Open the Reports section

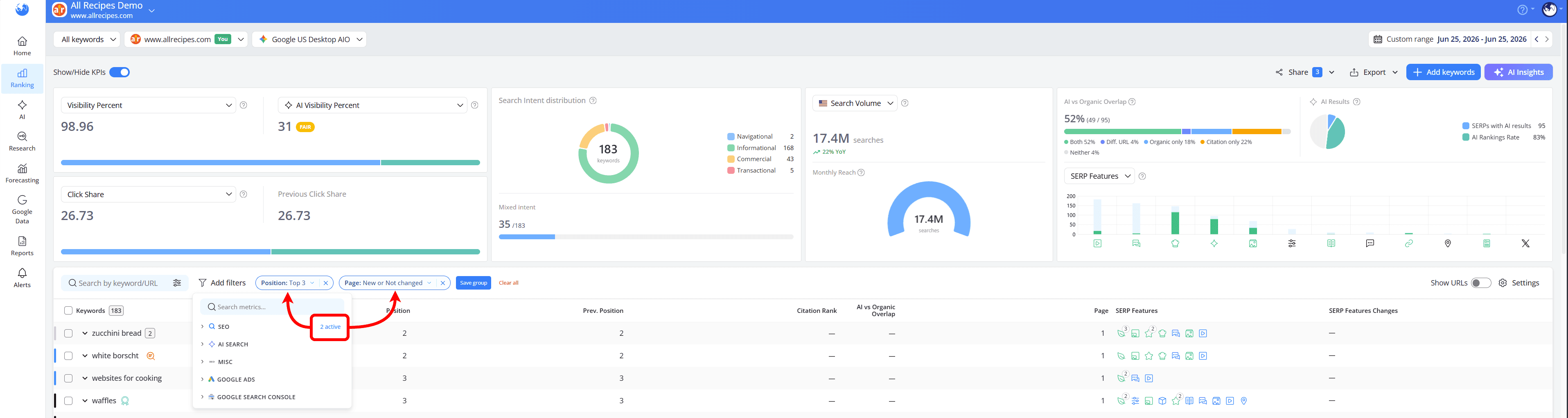(22, 246)
